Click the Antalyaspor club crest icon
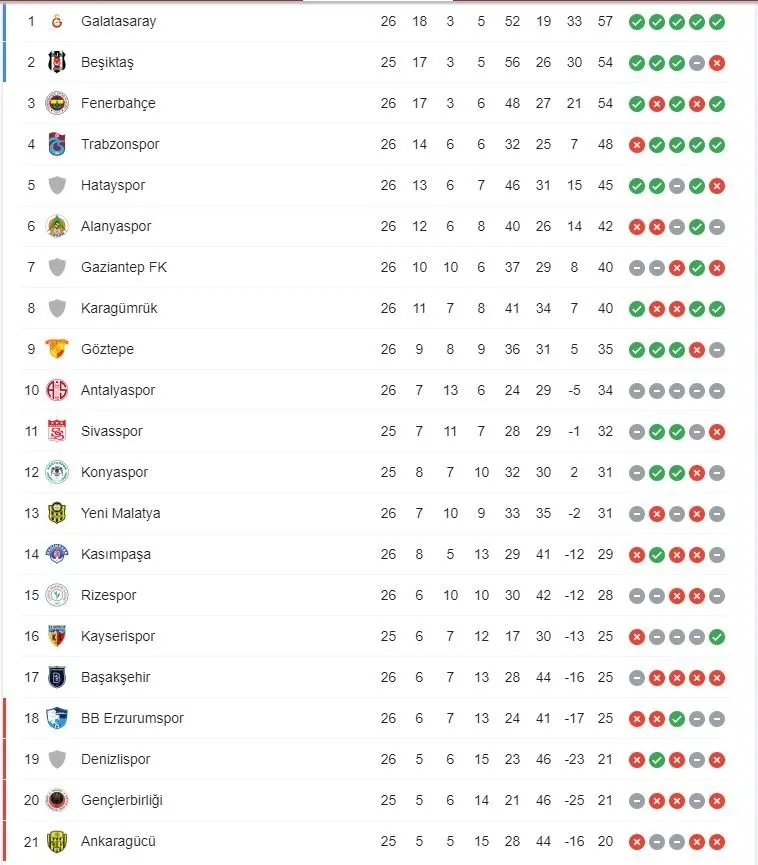The width and height of the screenshot is (758, 865). [x=57, y=390]
